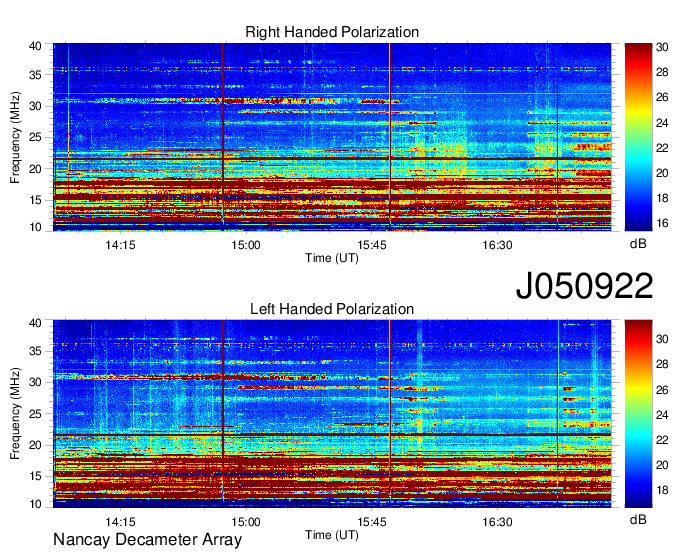Click the dB unit label under bottom color scale
Viewport: 680px width, 552px height.
click(638, 520)
